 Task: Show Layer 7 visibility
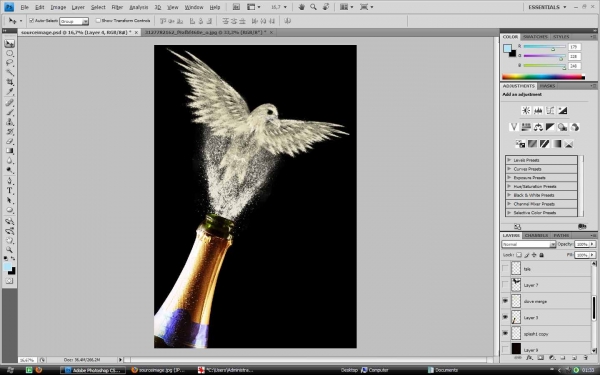click(505, 285)
